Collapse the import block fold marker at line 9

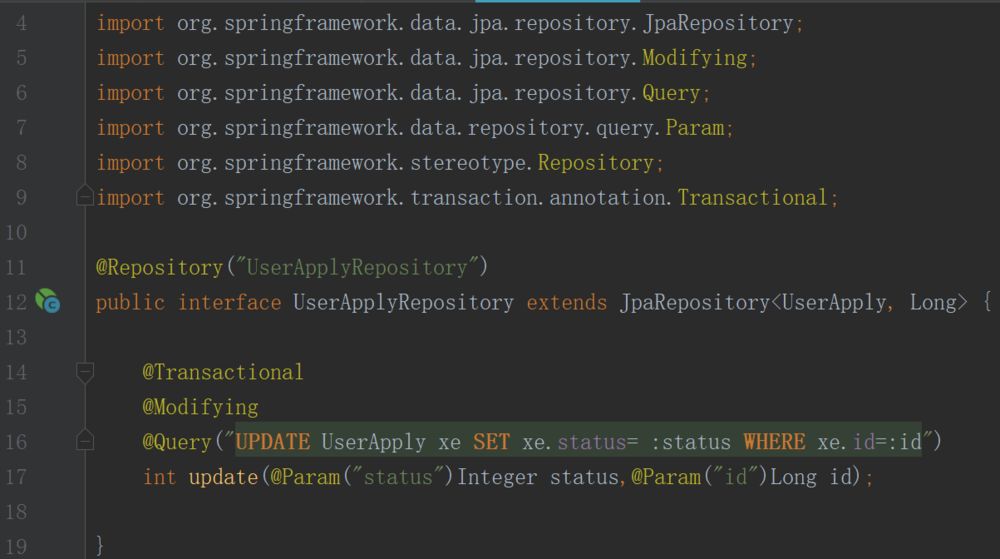click(85, 195)
